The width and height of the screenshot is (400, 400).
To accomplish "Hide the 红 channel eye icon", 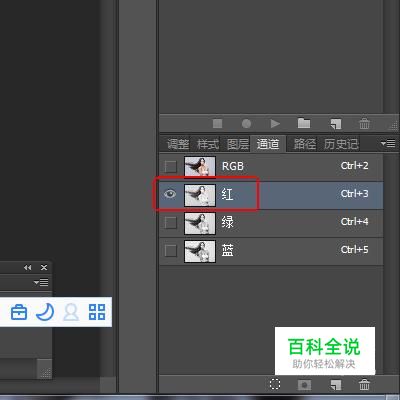I will coord(170,194).
